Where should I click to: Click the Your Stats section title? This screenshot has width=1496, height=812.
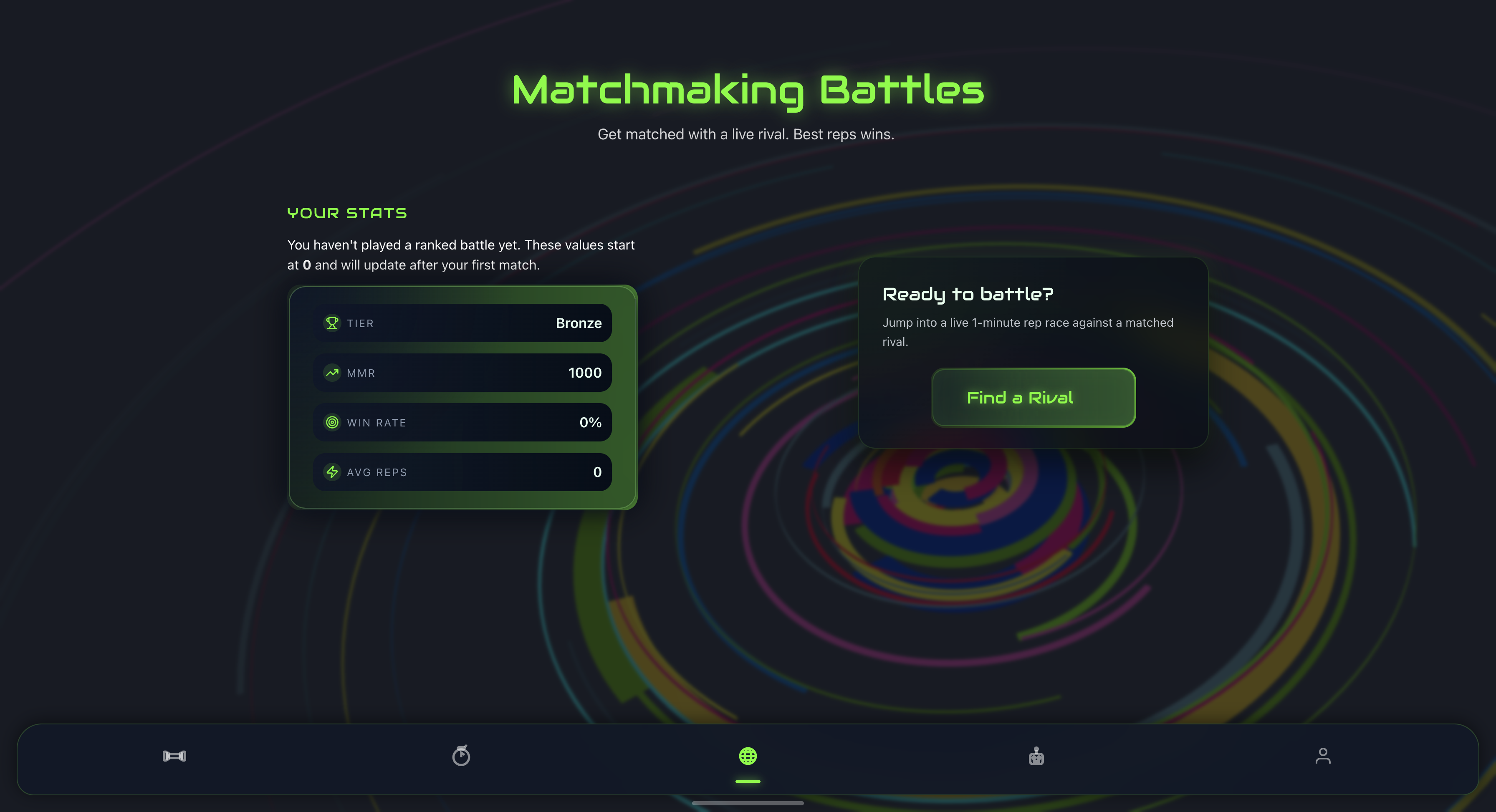tap(347, 213)
